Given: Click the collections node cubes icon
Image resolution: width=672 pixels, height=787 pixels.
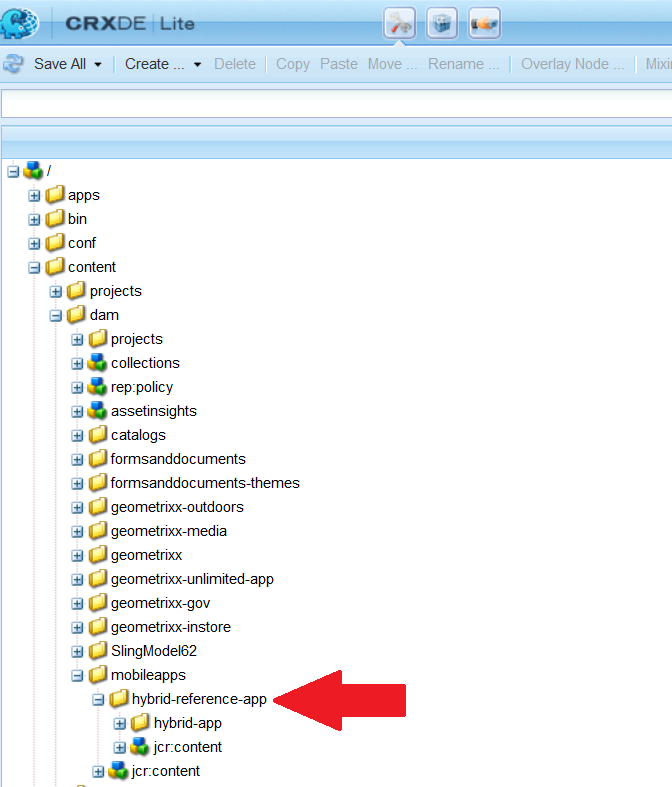Looking at the screenshot, I should tap(97, 362).
